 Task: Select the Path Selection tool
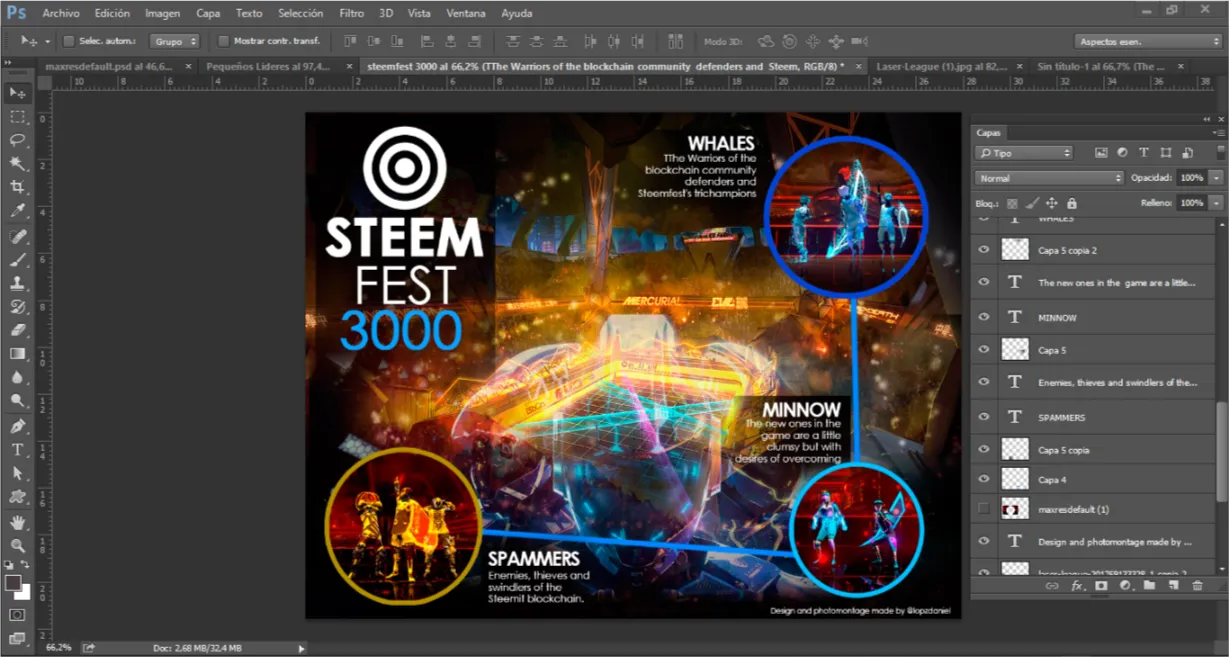(17, 473)
